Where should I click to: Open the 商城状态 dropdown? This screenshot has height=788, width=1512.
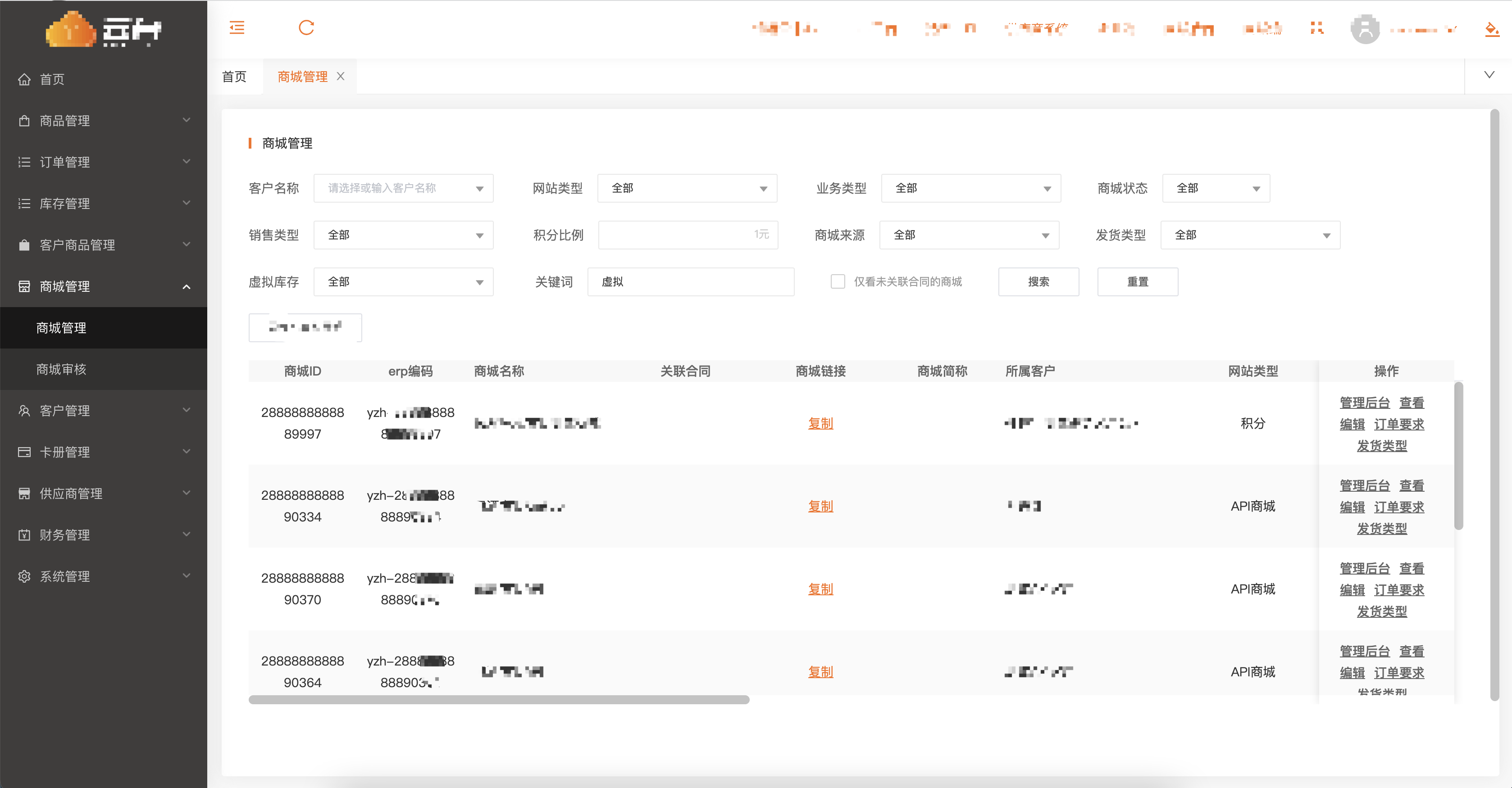pyautogui.click(x=1216, y=188)
